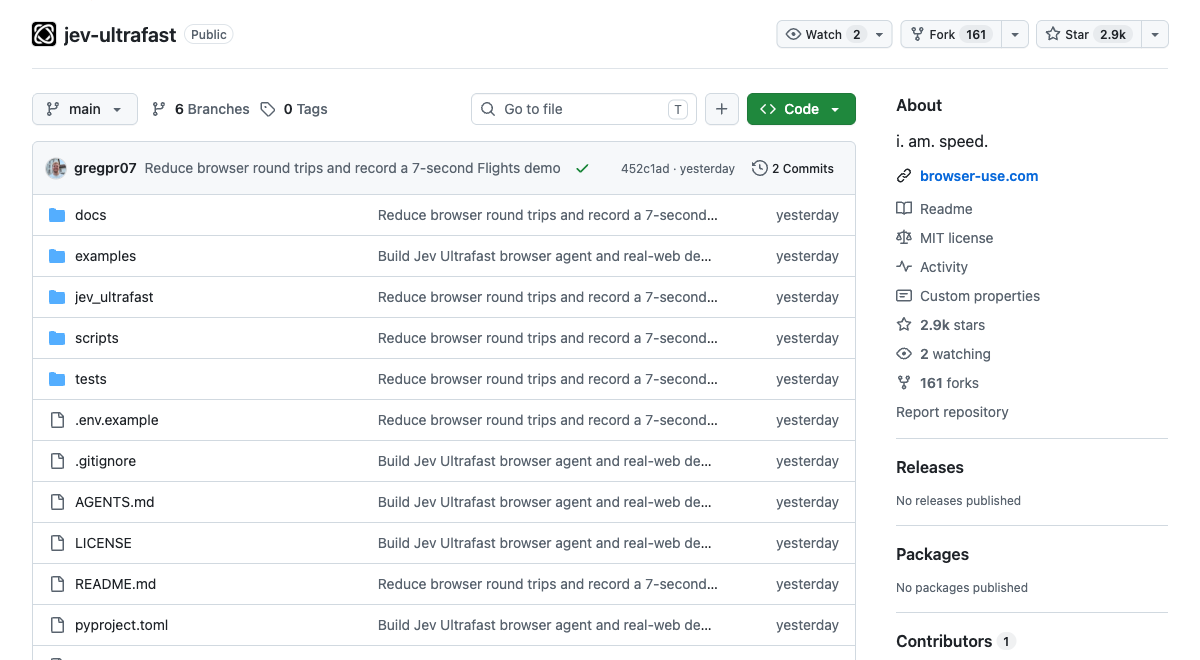
Task: Open the Custom properties link
Action: (980, 296)
